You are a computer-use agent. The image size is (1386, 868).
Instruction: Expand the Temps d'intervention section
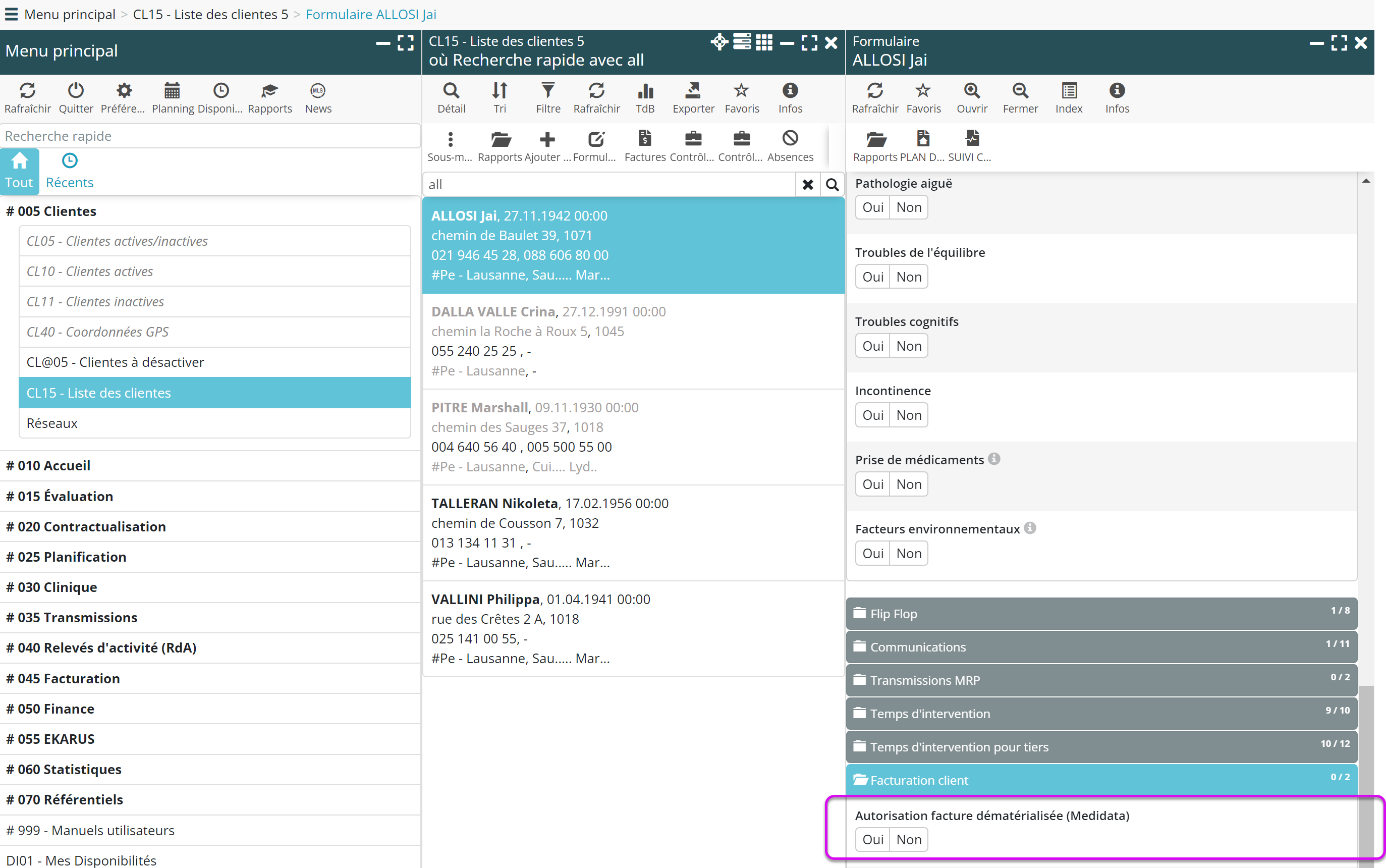point(1101,714)
